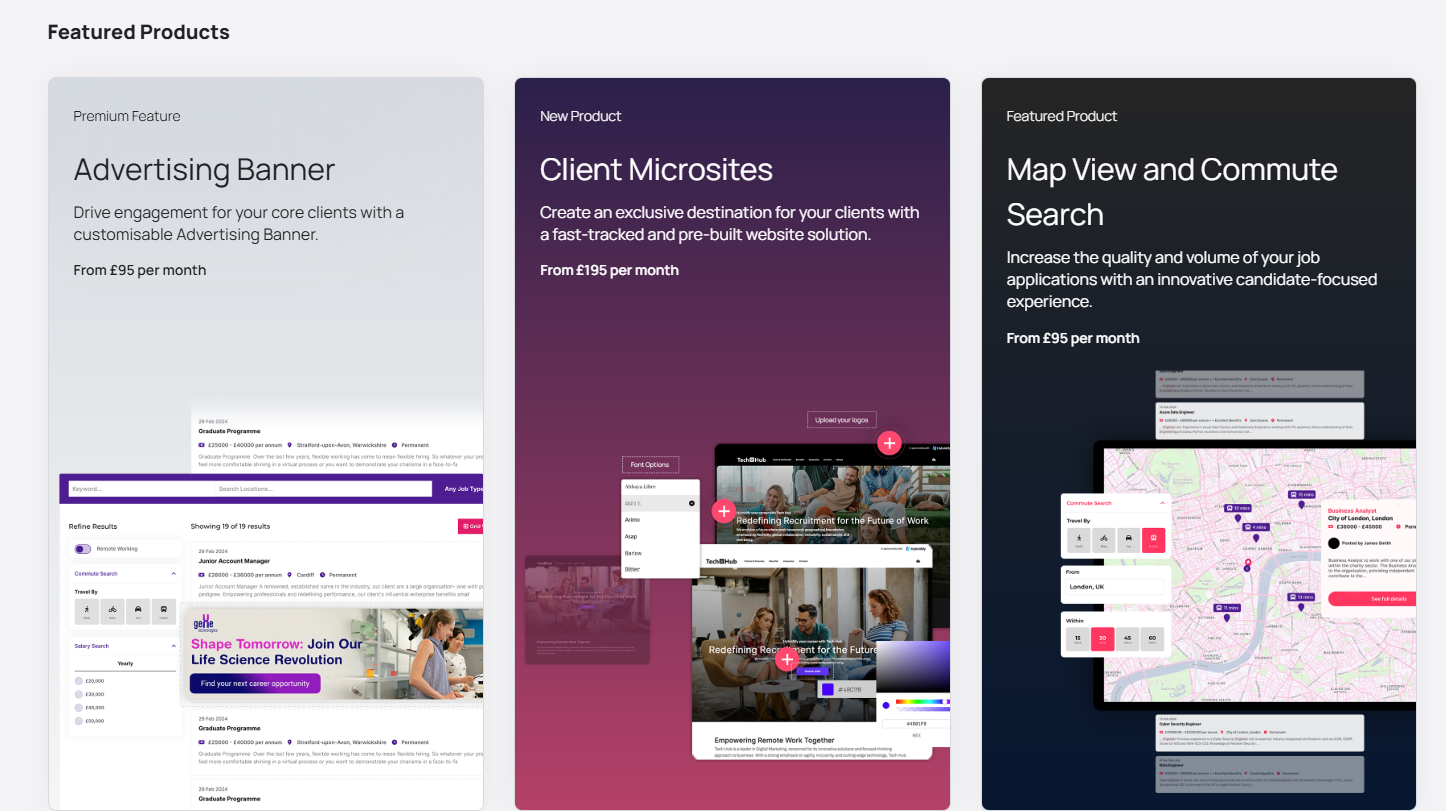Select Walk travel icon in Advertising Banner card
Screen dimensions: 1446x811
click(86, 611)
